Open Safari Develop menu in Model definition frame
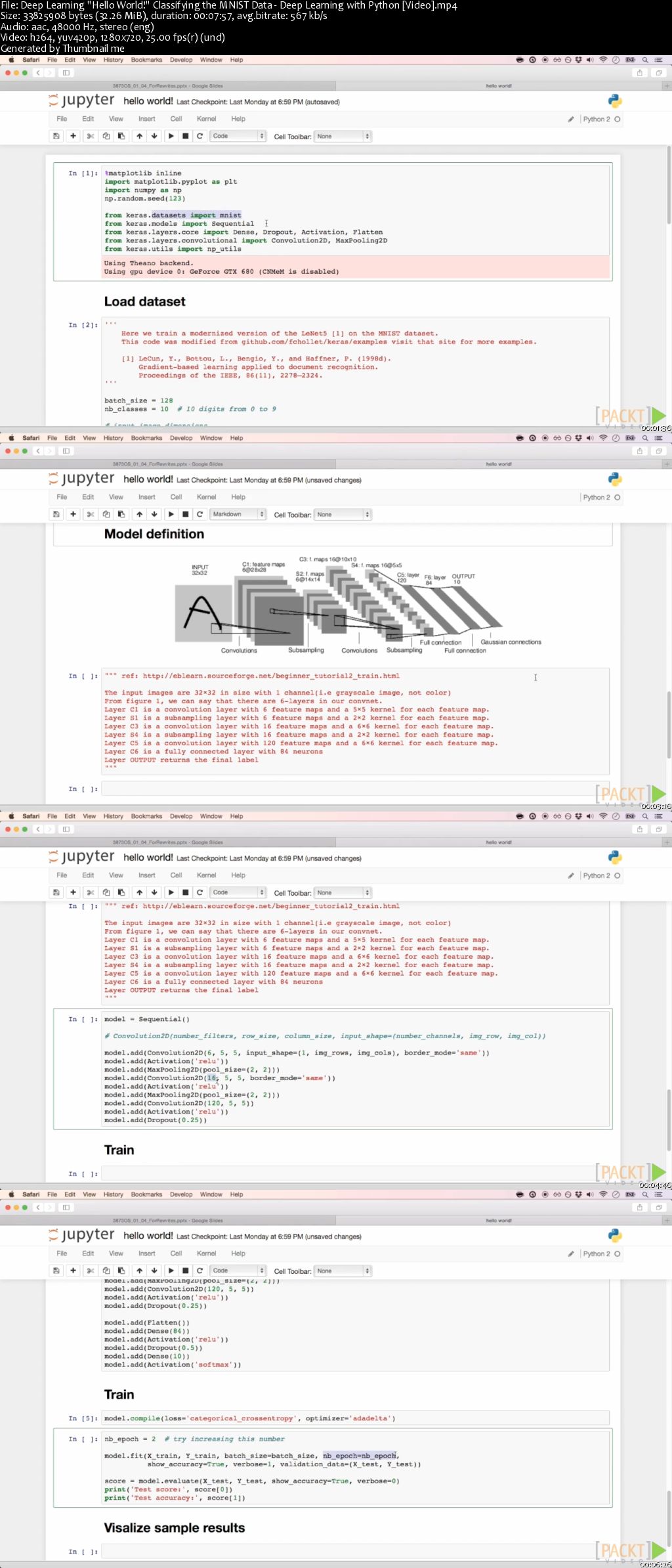The height and width of the screenshot is (1568, 672). click(181, 438)
